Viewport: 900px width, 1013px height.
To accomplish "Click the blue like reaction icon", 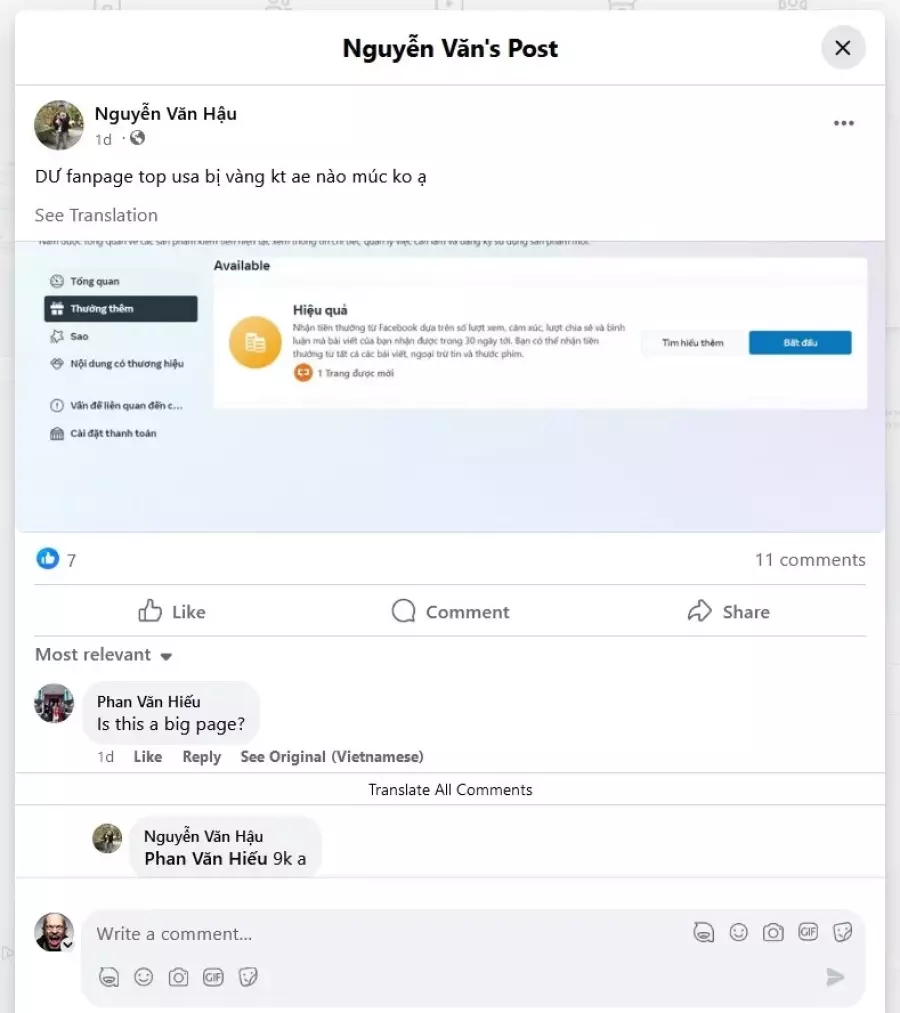I will click(48, 559).
